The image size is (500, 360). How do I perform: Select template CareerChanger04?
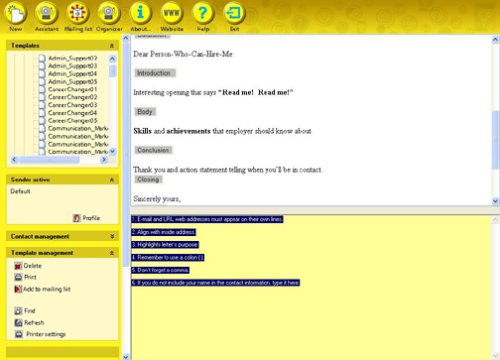tap(73, 113)
